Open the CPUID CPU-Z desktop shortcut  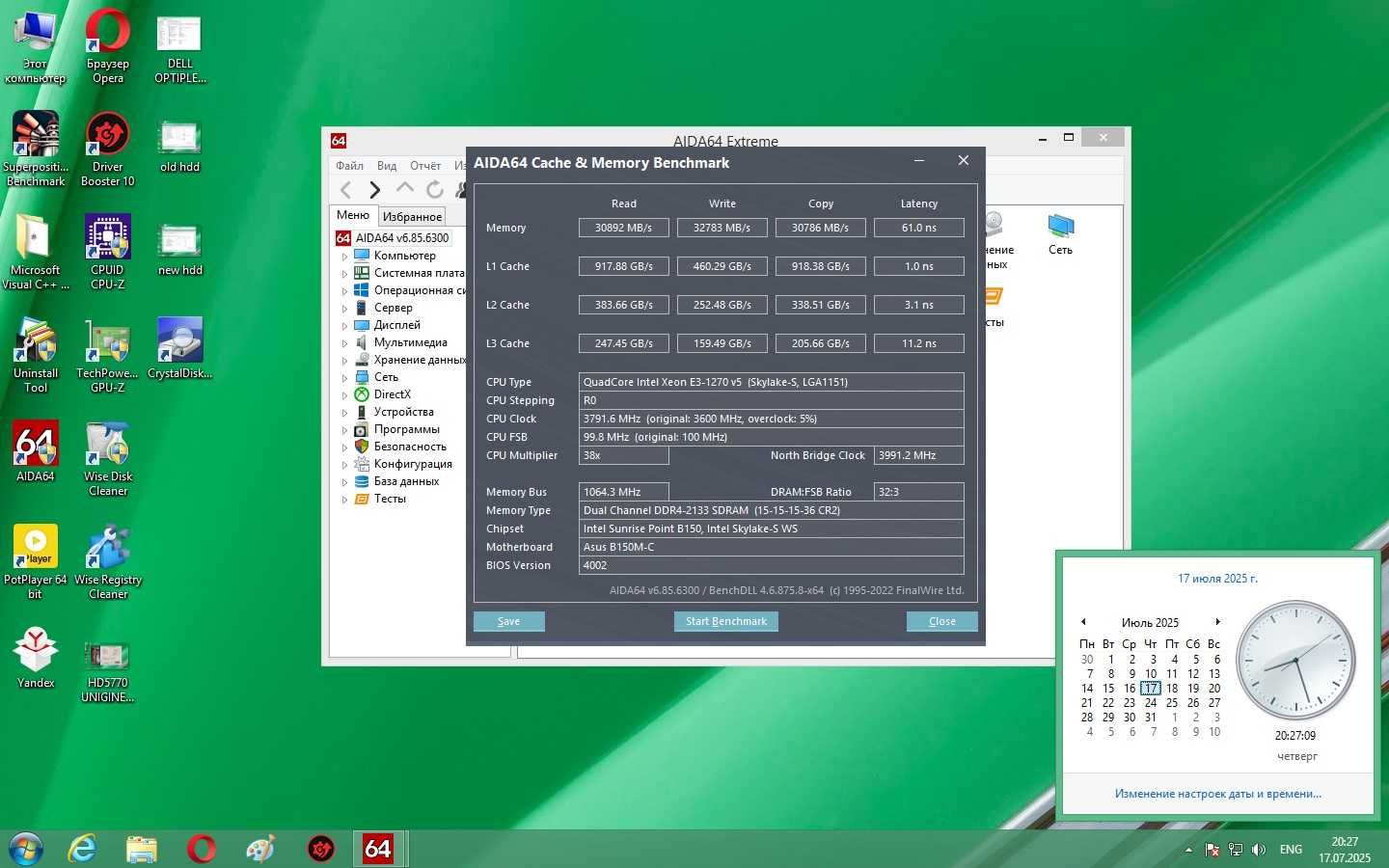tap(108, 253)
